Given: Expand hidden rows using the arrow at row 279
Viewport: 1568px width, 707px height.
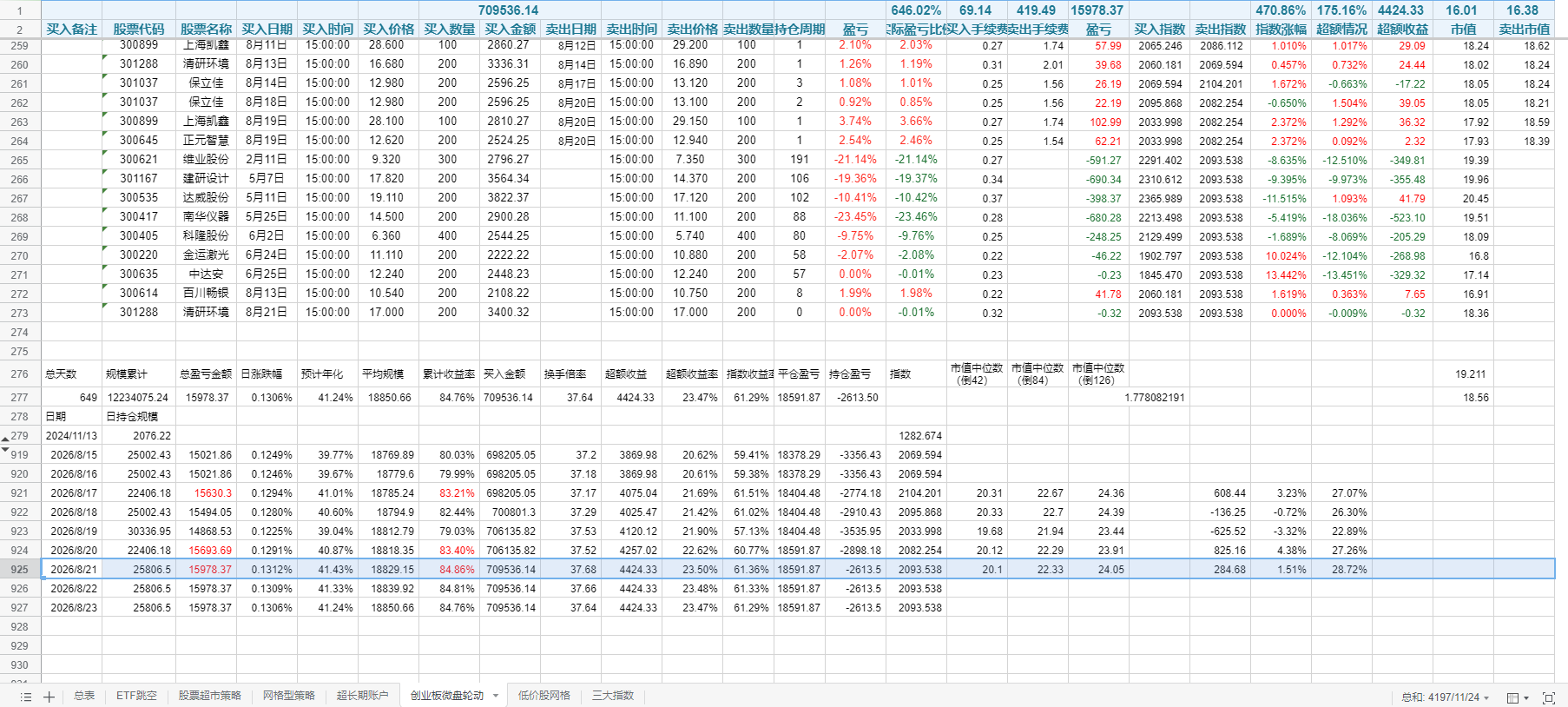Looking at the screenshot, I should [5, 439].
